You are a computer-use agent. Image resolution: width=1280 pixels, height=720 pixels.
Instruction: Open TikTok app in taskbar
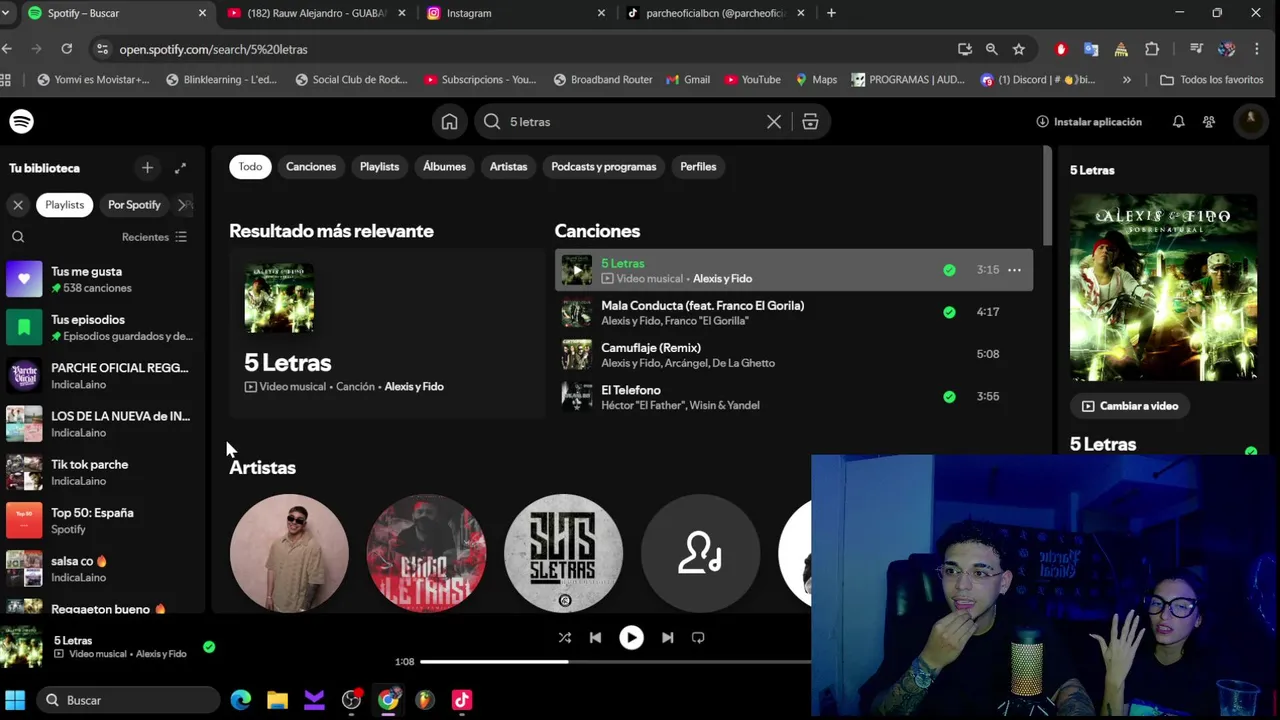[x=461, y=700]
